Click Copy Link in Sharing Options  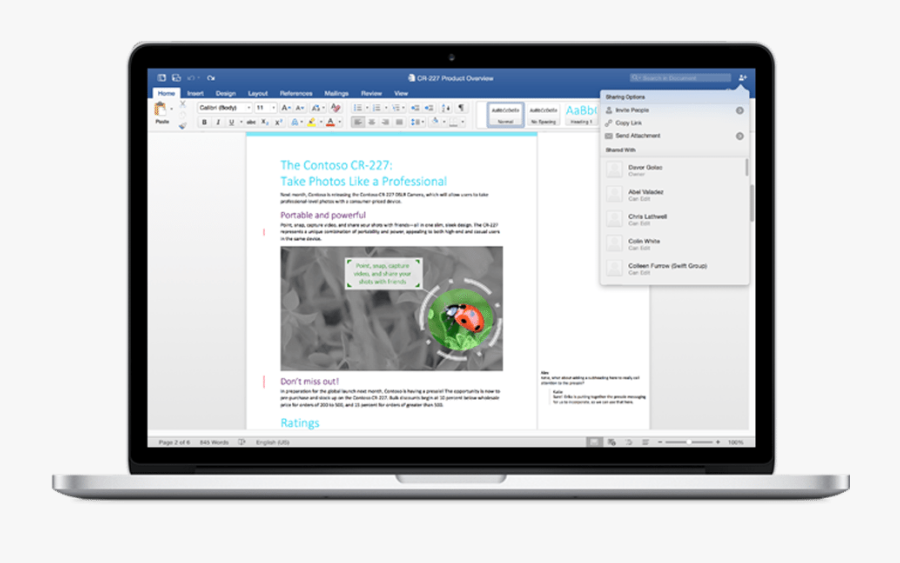[x=629, y=123]
